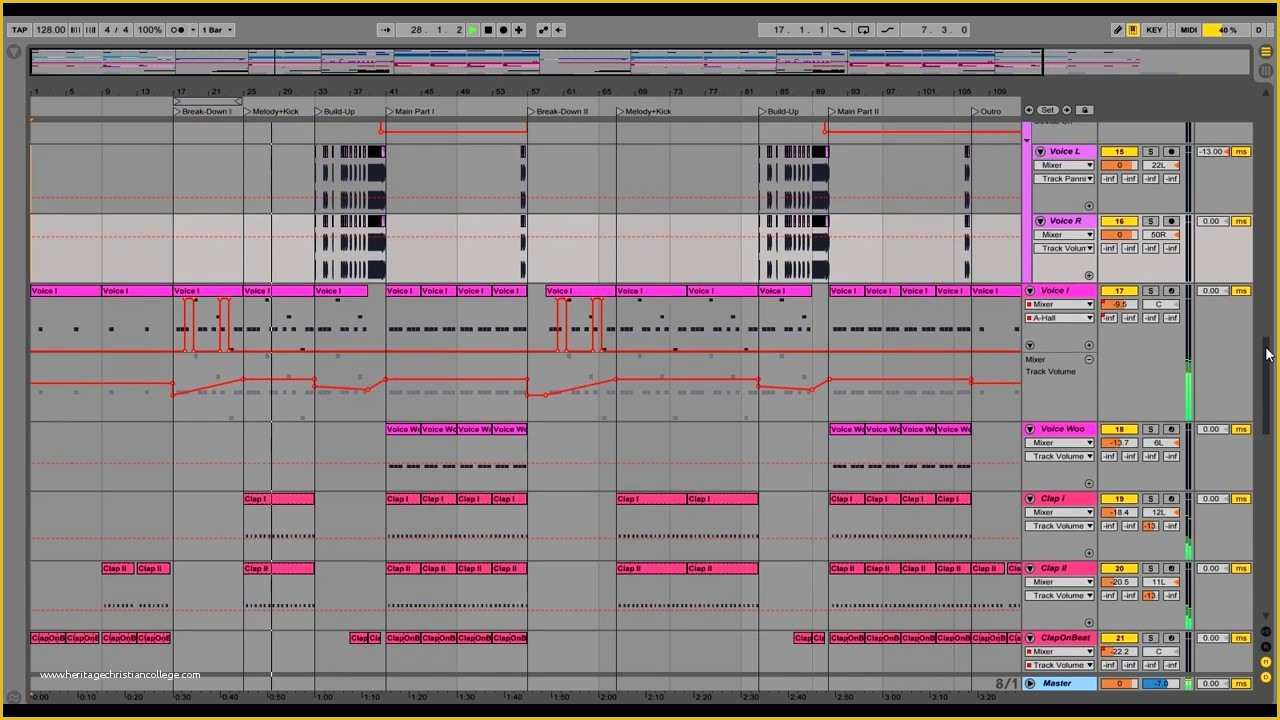Click the D overload indicator
This screenshot has height=720, width=1280.
[1259, 30]
